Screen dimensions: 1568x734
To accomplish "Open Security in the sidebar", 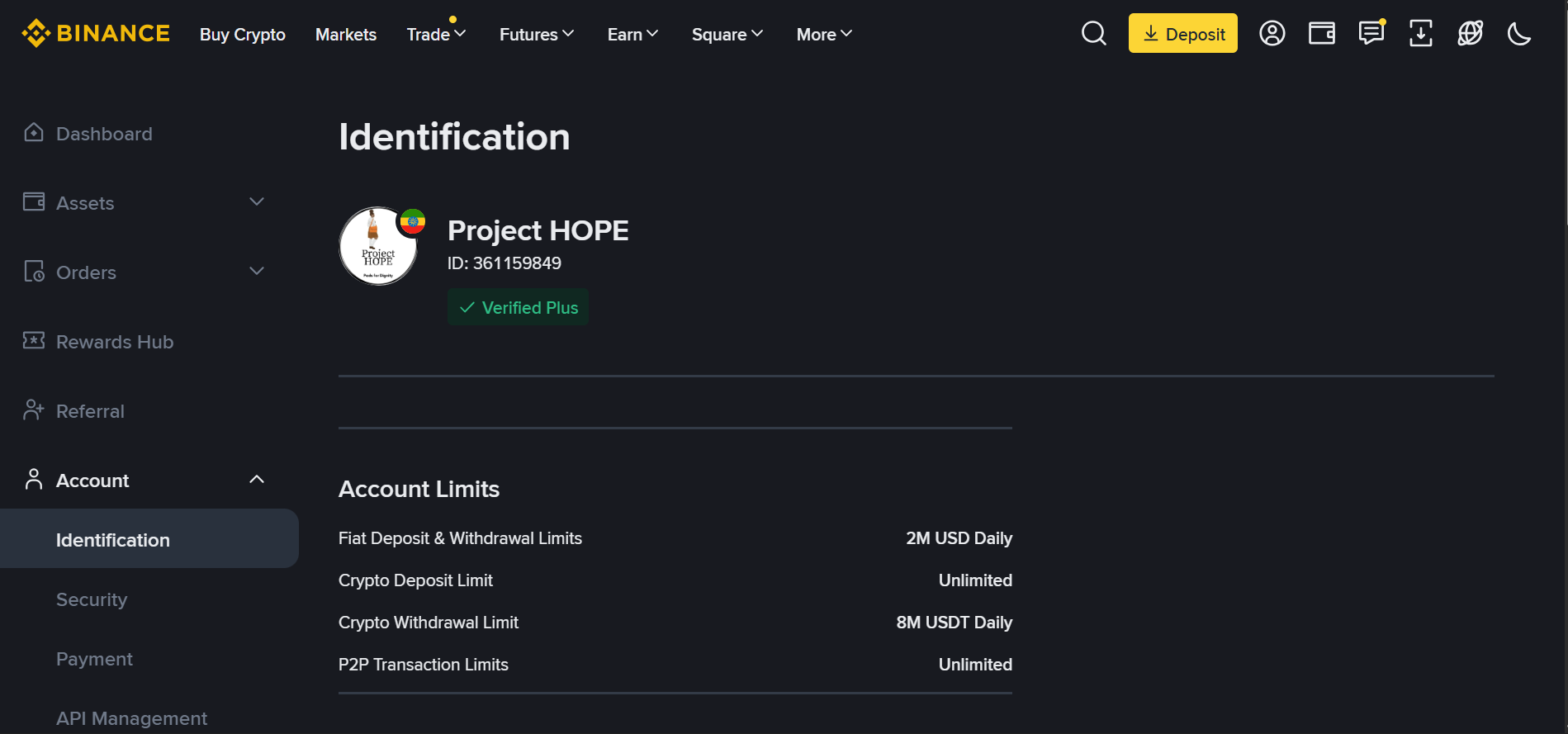I will point(92,599).
